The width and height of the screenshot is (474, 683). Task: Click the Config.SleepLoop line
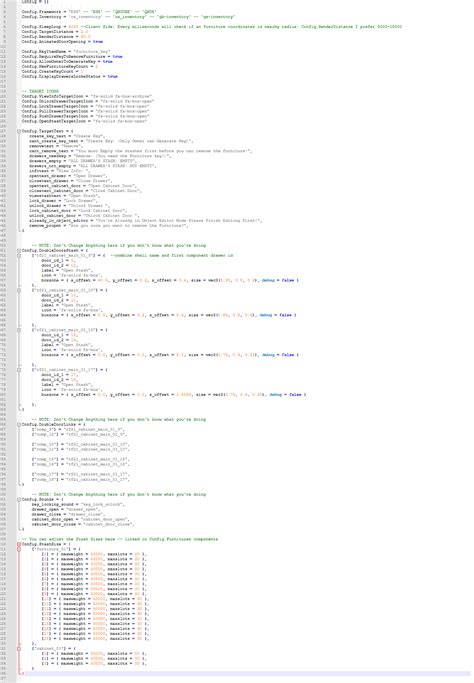point(212,27)
